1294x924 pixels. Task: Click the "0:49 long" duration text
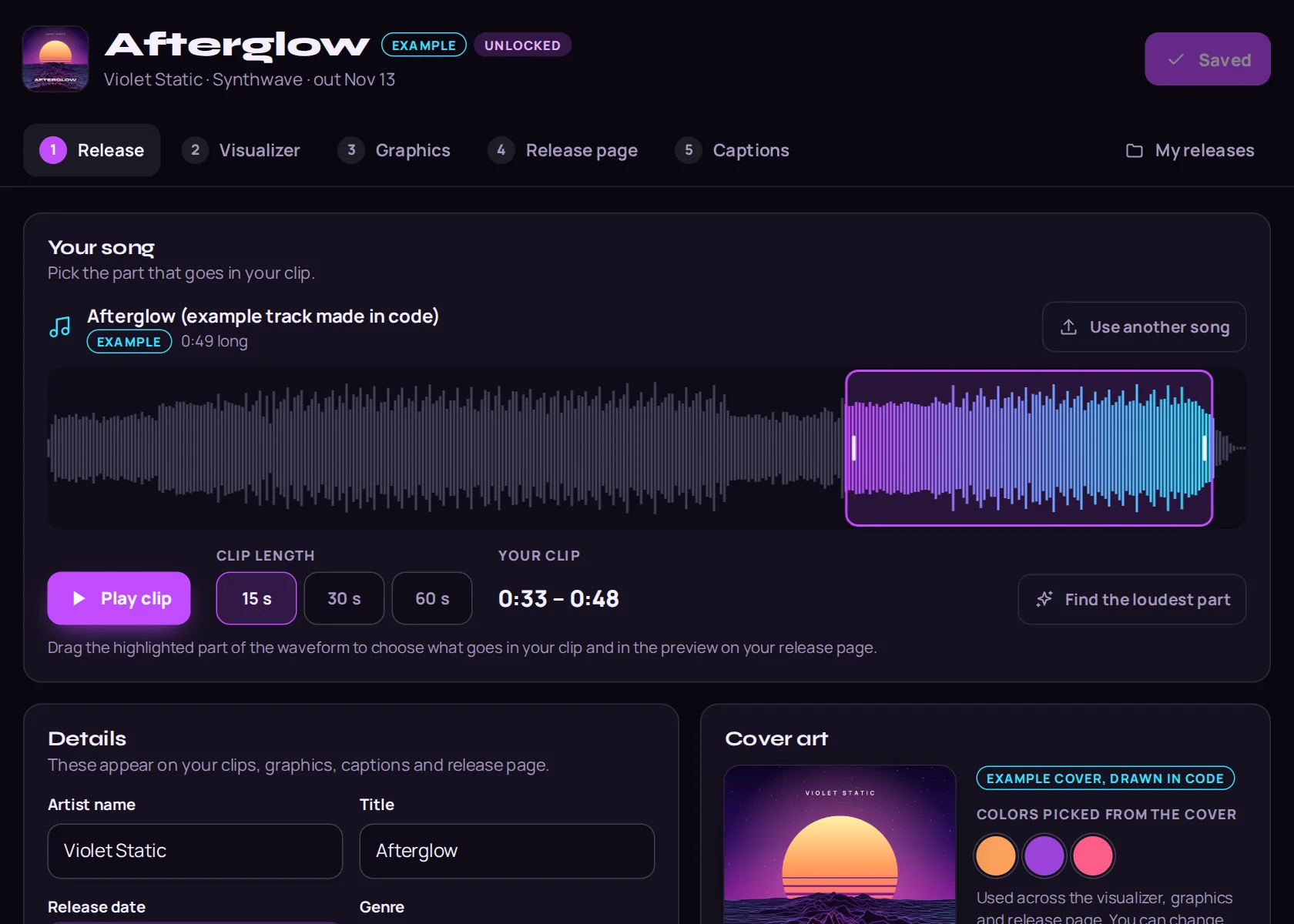point(214,341)
